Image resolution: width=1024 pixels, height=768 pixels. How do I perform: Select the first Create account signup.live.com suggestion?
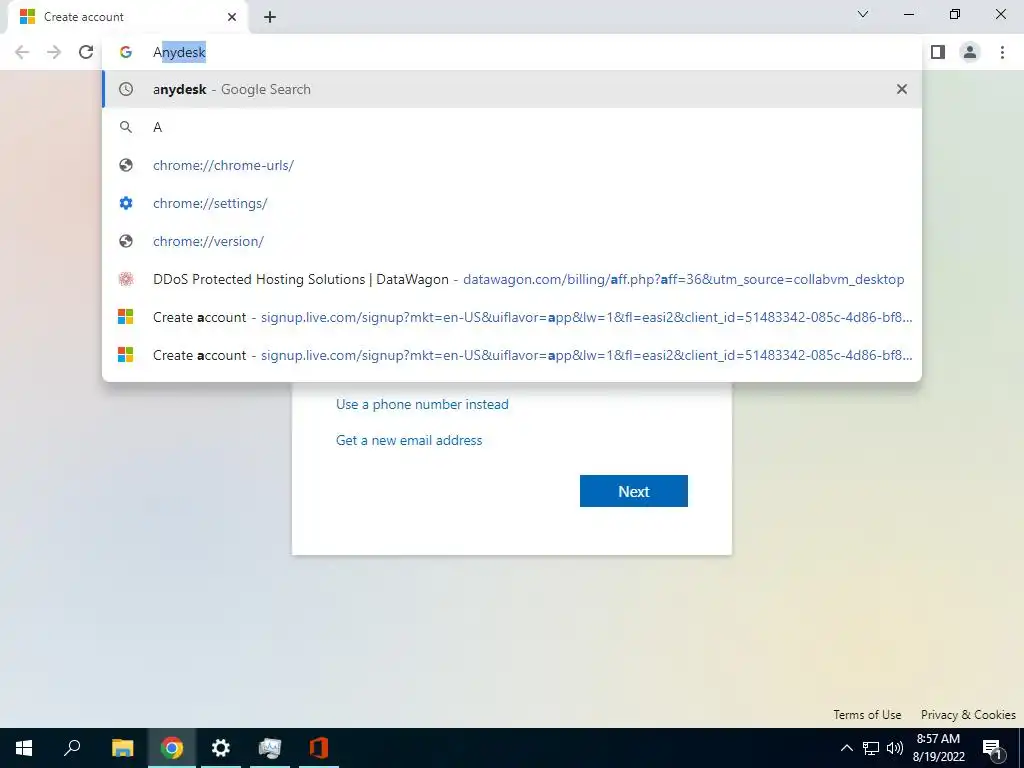[x=512, y=317]
